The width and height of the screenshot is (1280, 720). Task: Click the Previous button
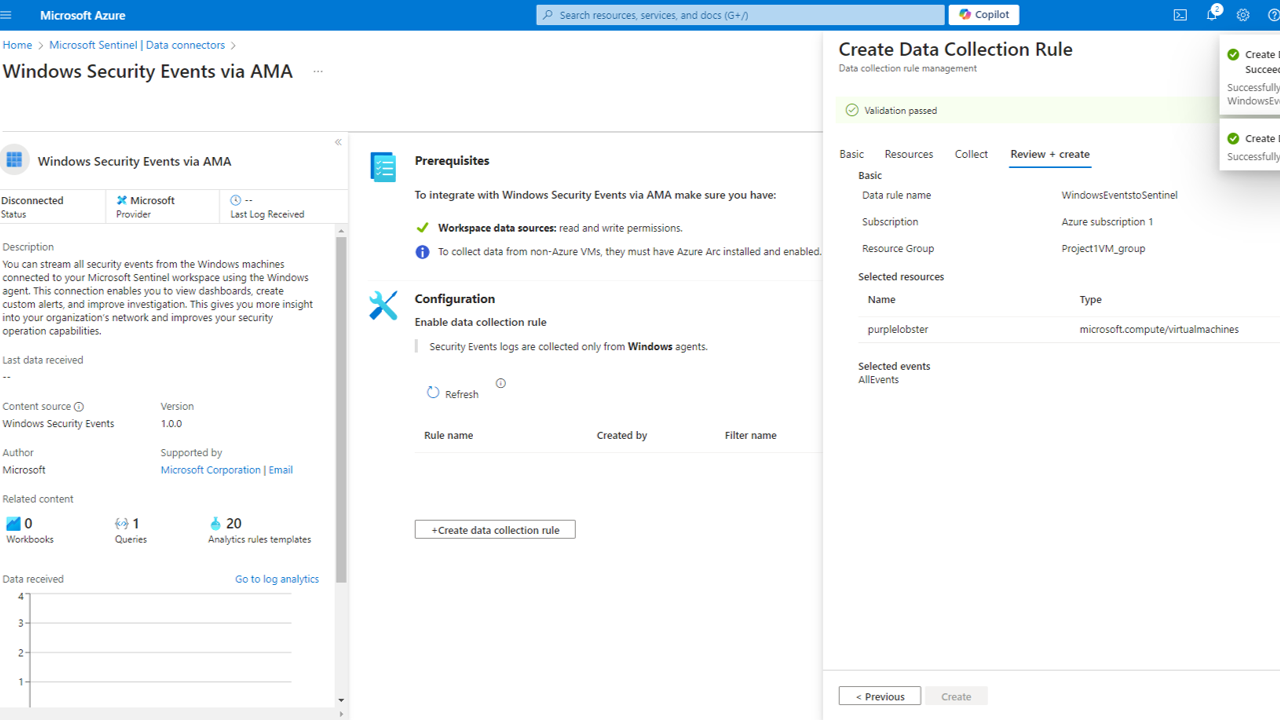(x=880, y=697)
